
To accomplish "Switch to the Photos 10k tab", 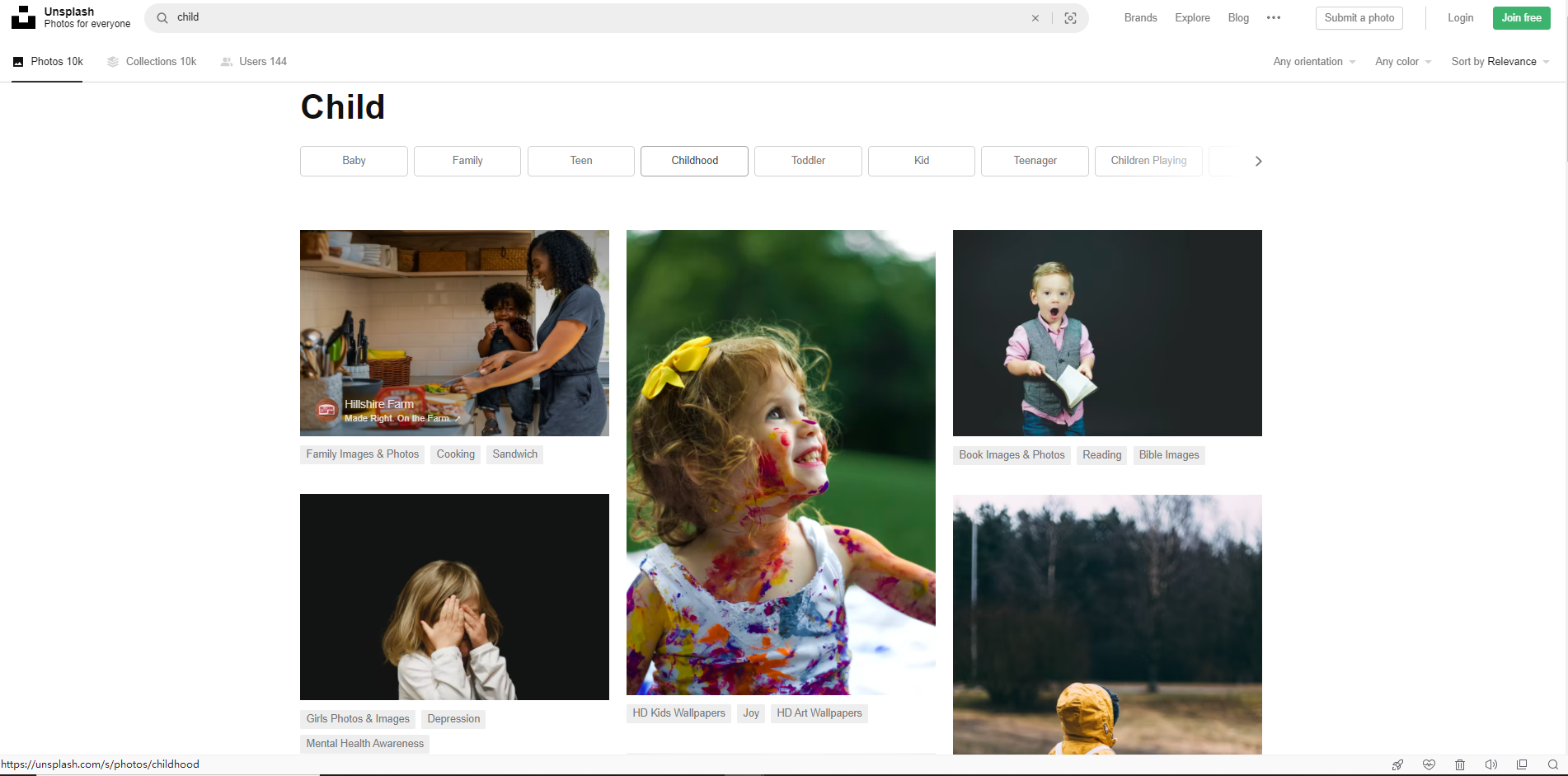I will (48, 62).
